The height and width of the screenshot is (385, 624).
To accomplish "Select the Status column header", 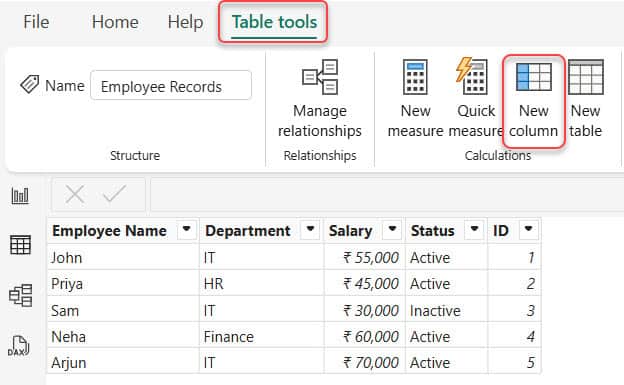I will (x=447, y=231).
